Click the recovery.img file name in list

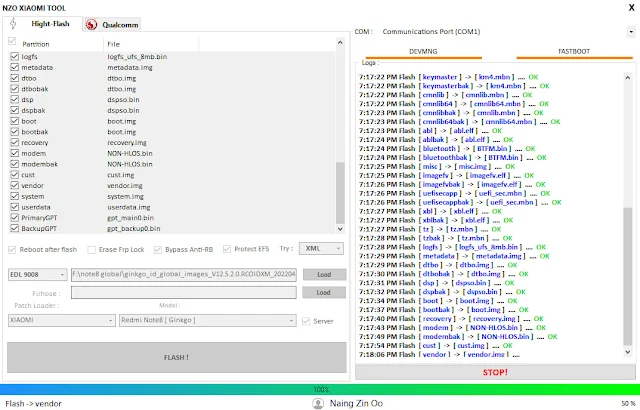pos(127,142)
